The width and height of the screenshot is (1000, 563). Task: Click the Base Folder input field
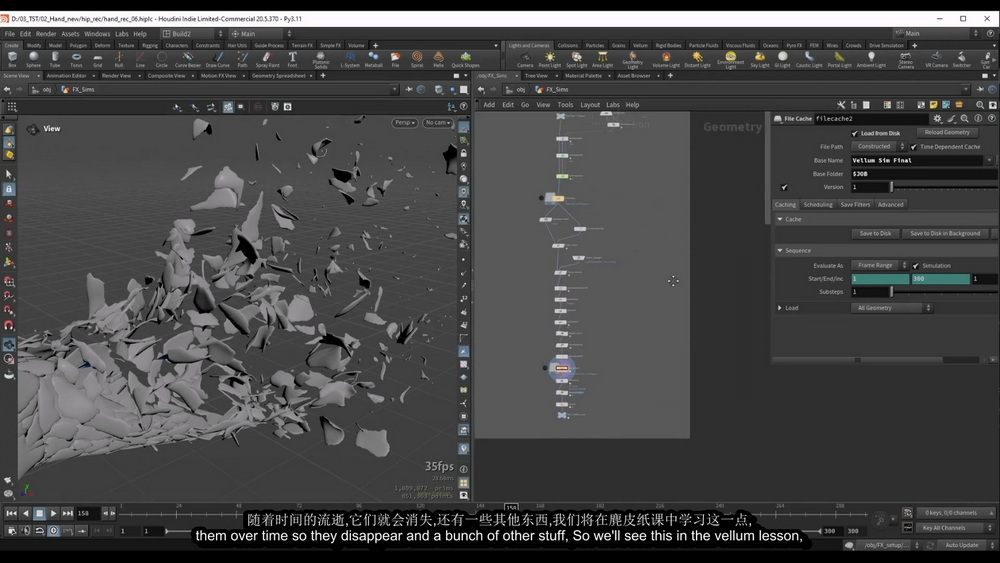click(x=923, y=174)
